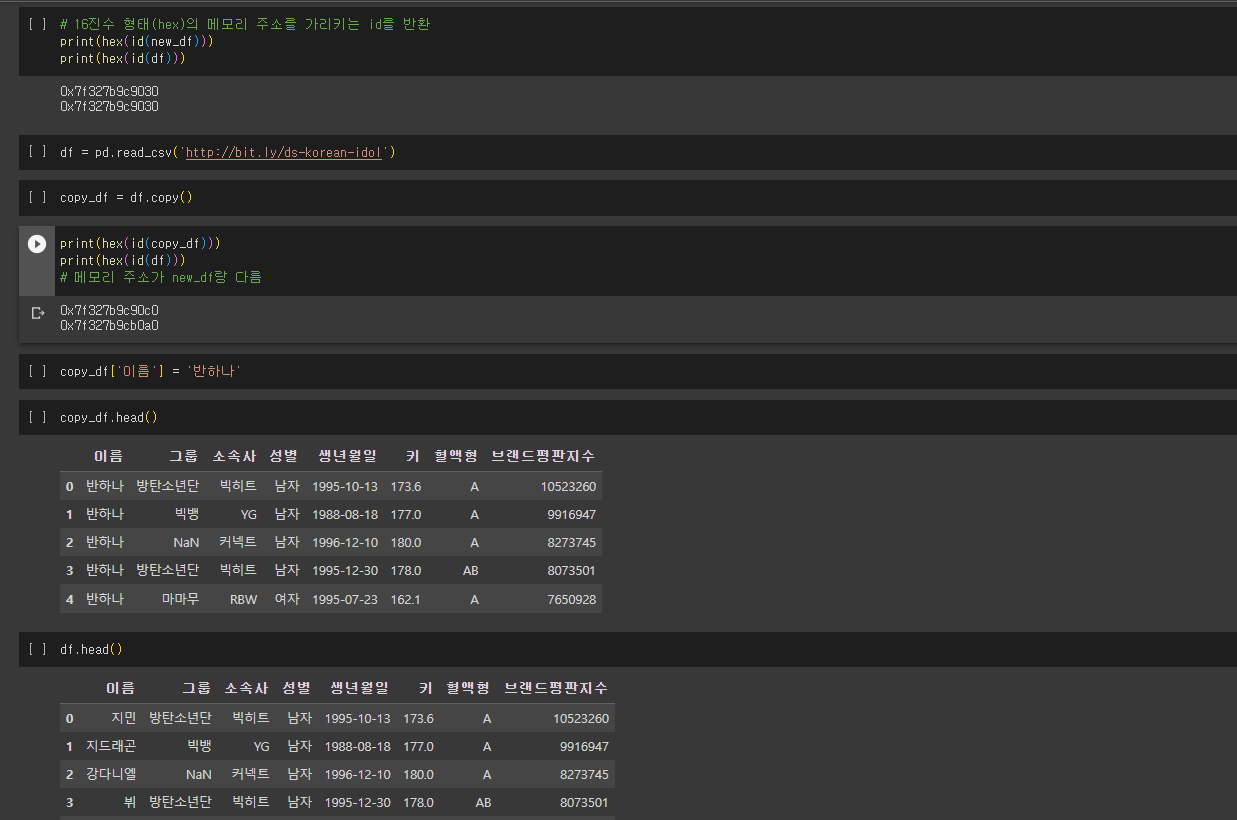
Task: Click 8073501 in the df.head() table
Action: (x=585, y=802)
